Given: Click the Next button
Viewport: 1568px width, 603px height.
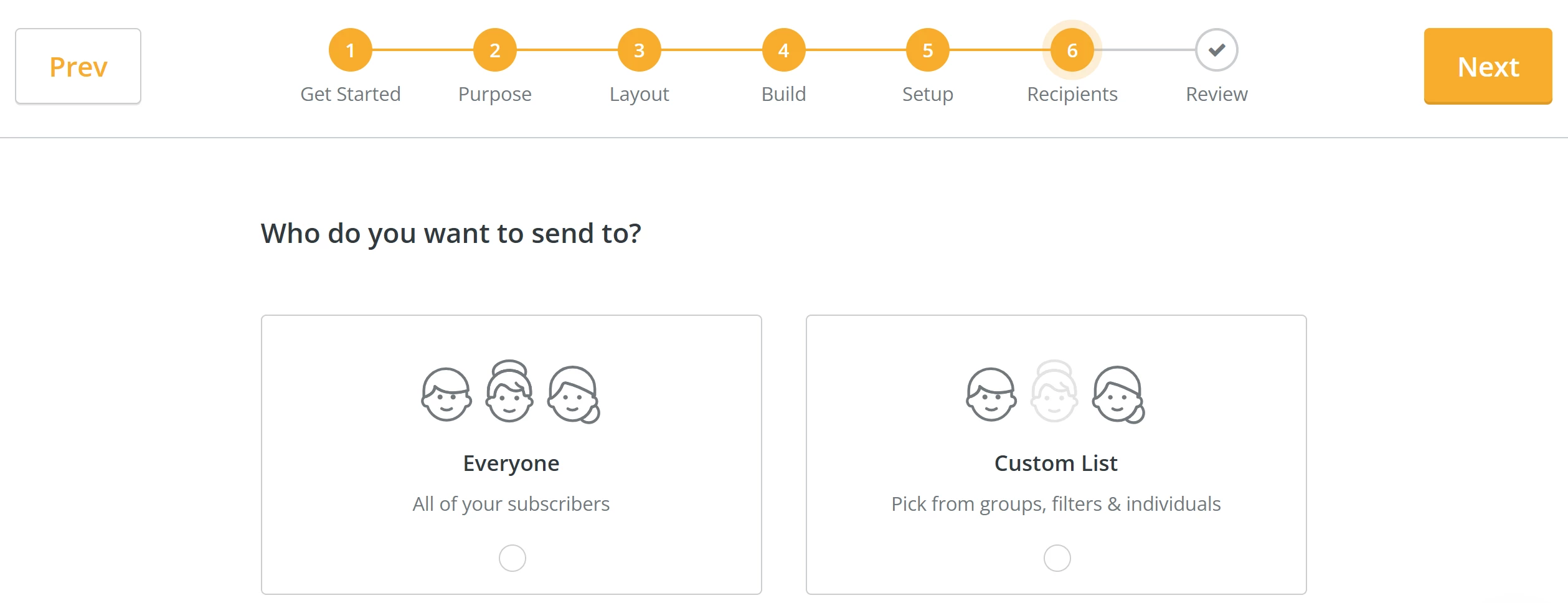Looking at the screenshot, I should click(1487, 66).
